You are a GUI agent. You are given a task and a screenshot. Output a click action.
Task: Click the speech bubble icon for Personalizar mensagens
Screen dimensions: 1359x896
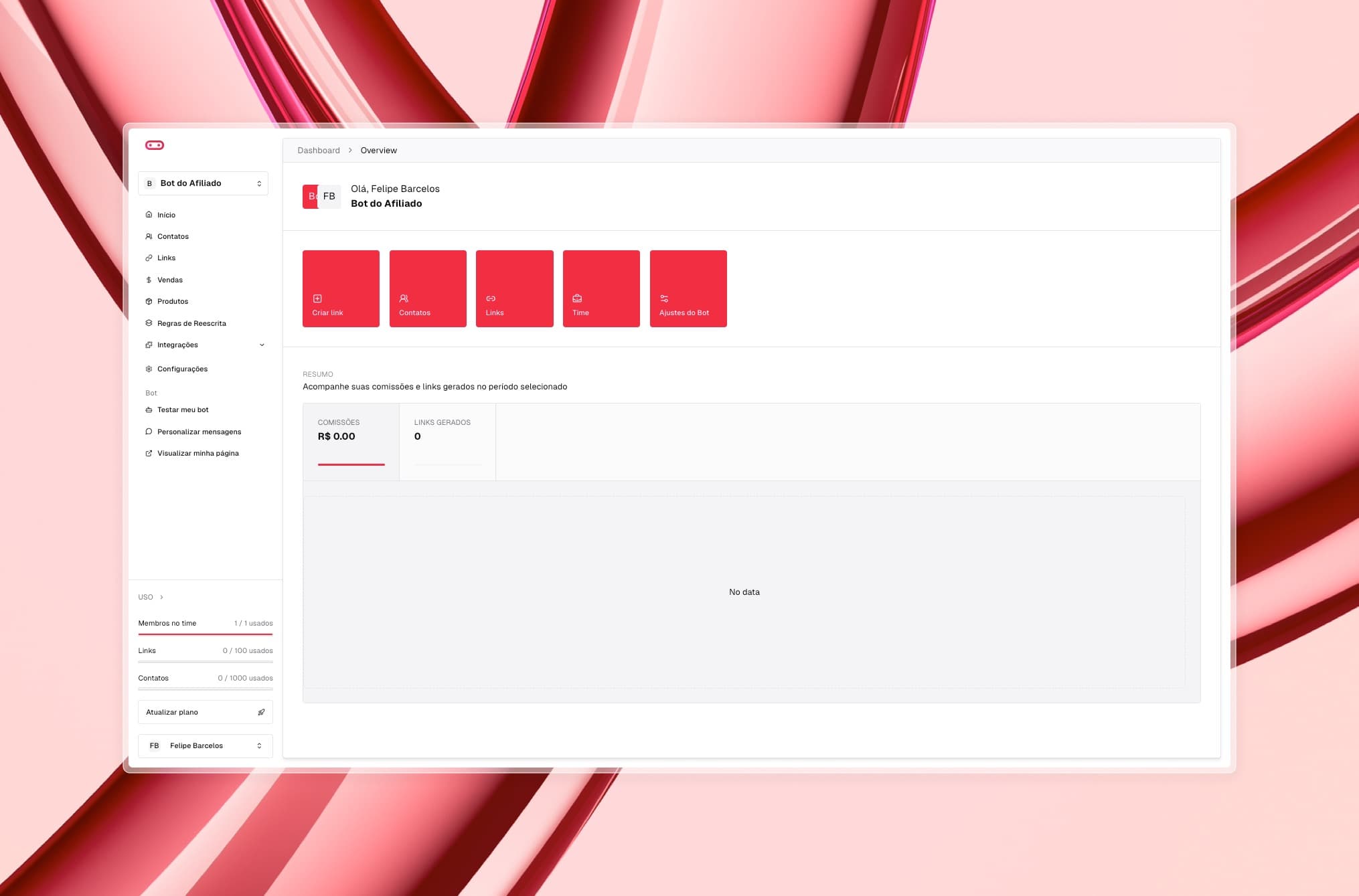coord(149,432)
